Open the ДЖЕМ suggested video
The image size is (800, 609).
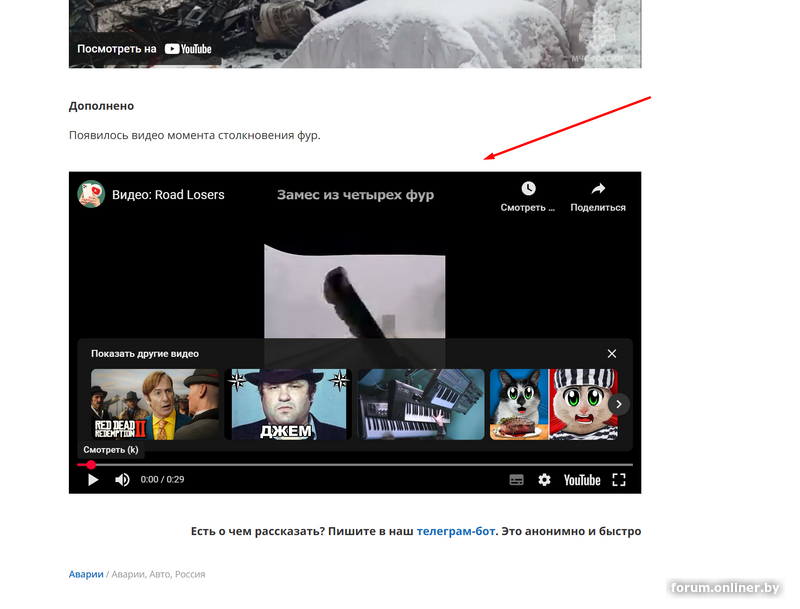click(x=288, y=404)
